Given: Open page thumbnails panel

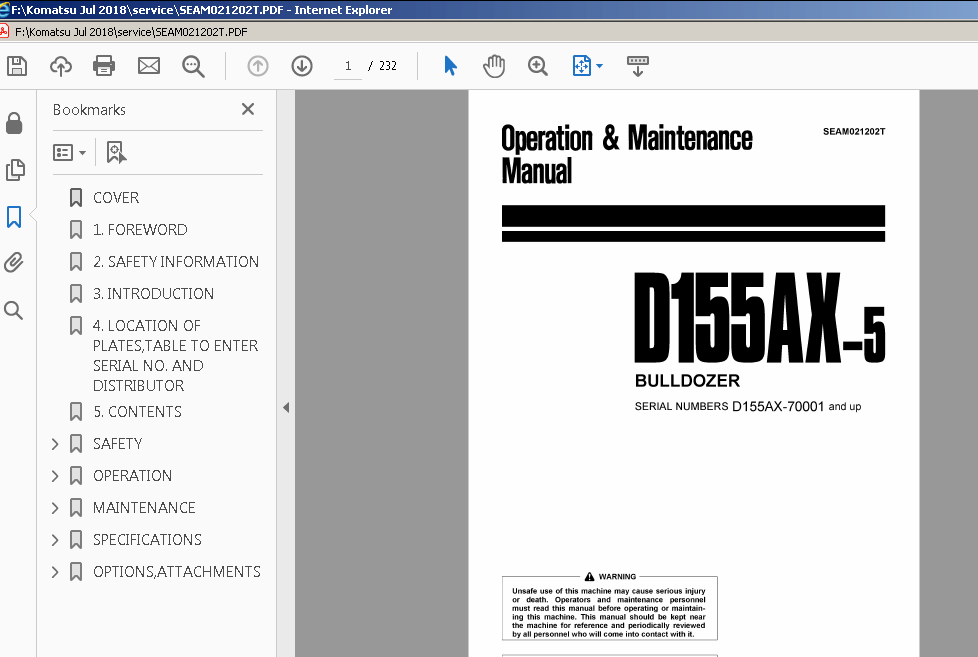Looking at the screenshot, I should click(15, 170).
